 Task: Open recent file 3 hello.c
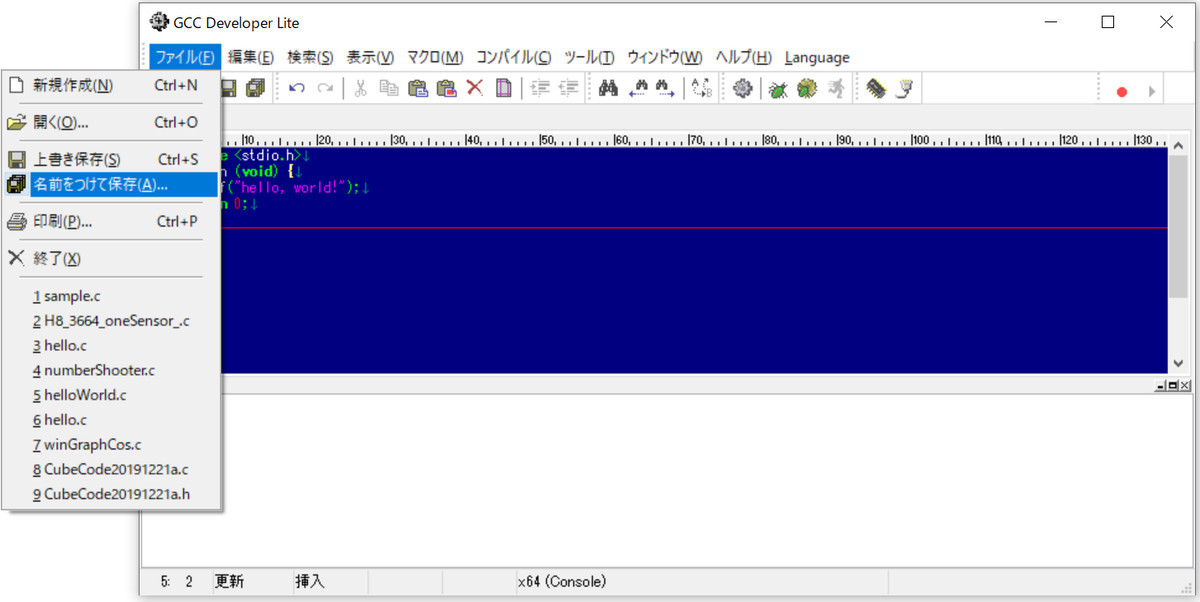[x=112, y=345]
